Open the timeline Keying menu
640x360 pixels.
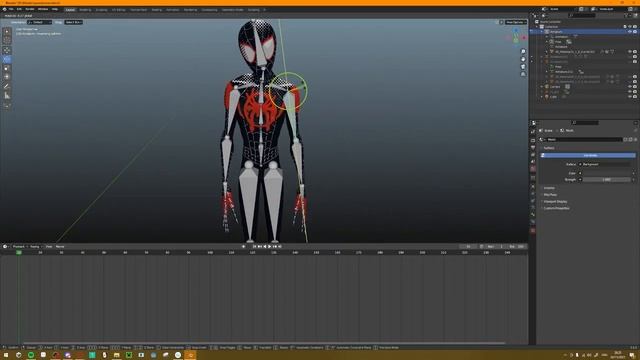[x=36, y=247]
